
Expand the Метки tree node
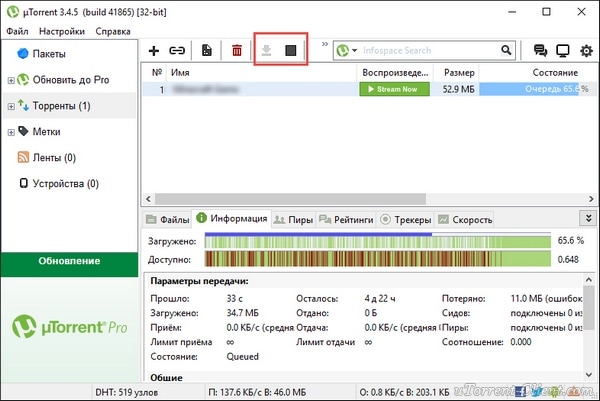pyautogui.click(x=11, y=132)
